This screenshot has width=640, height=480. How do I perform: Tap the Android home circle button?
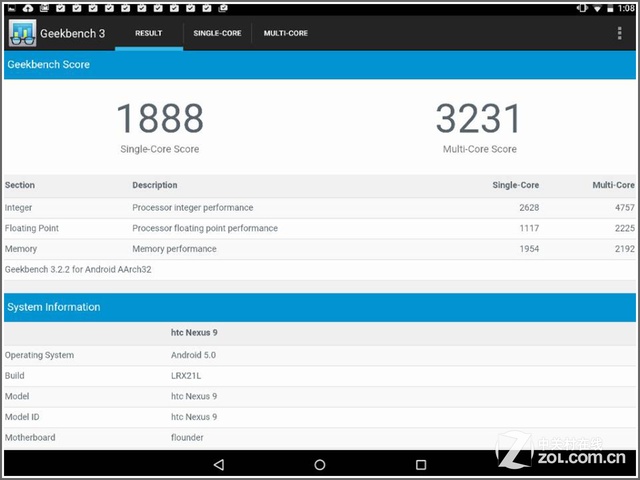320,464
